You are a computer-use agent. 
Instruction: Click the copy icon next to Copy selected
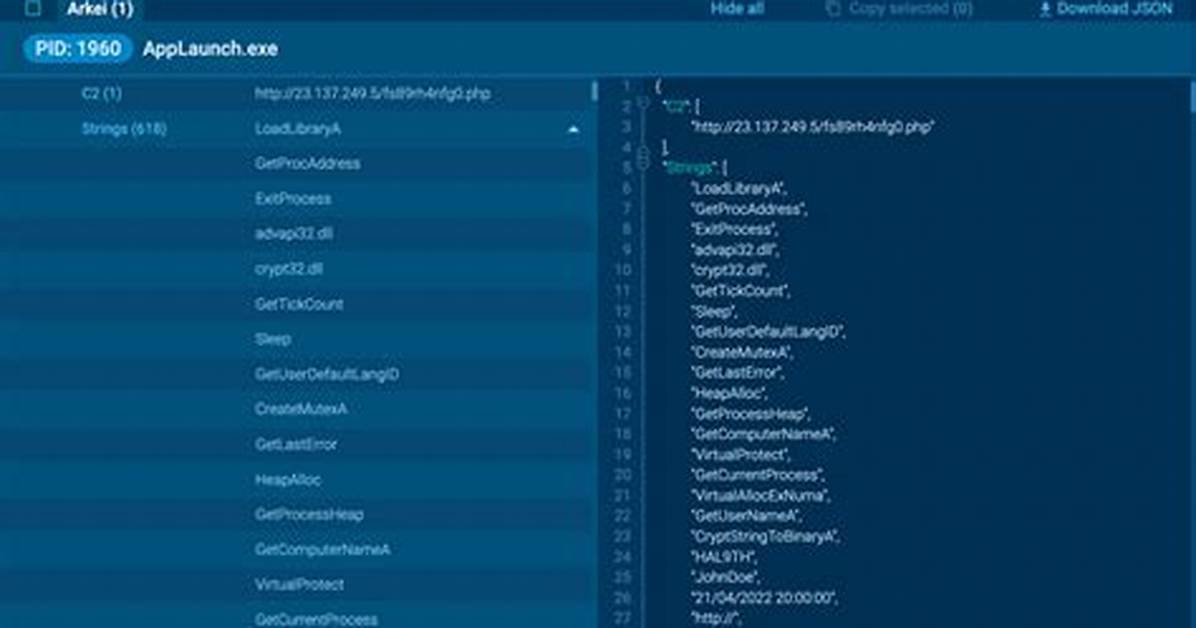[x=833, y=8]
